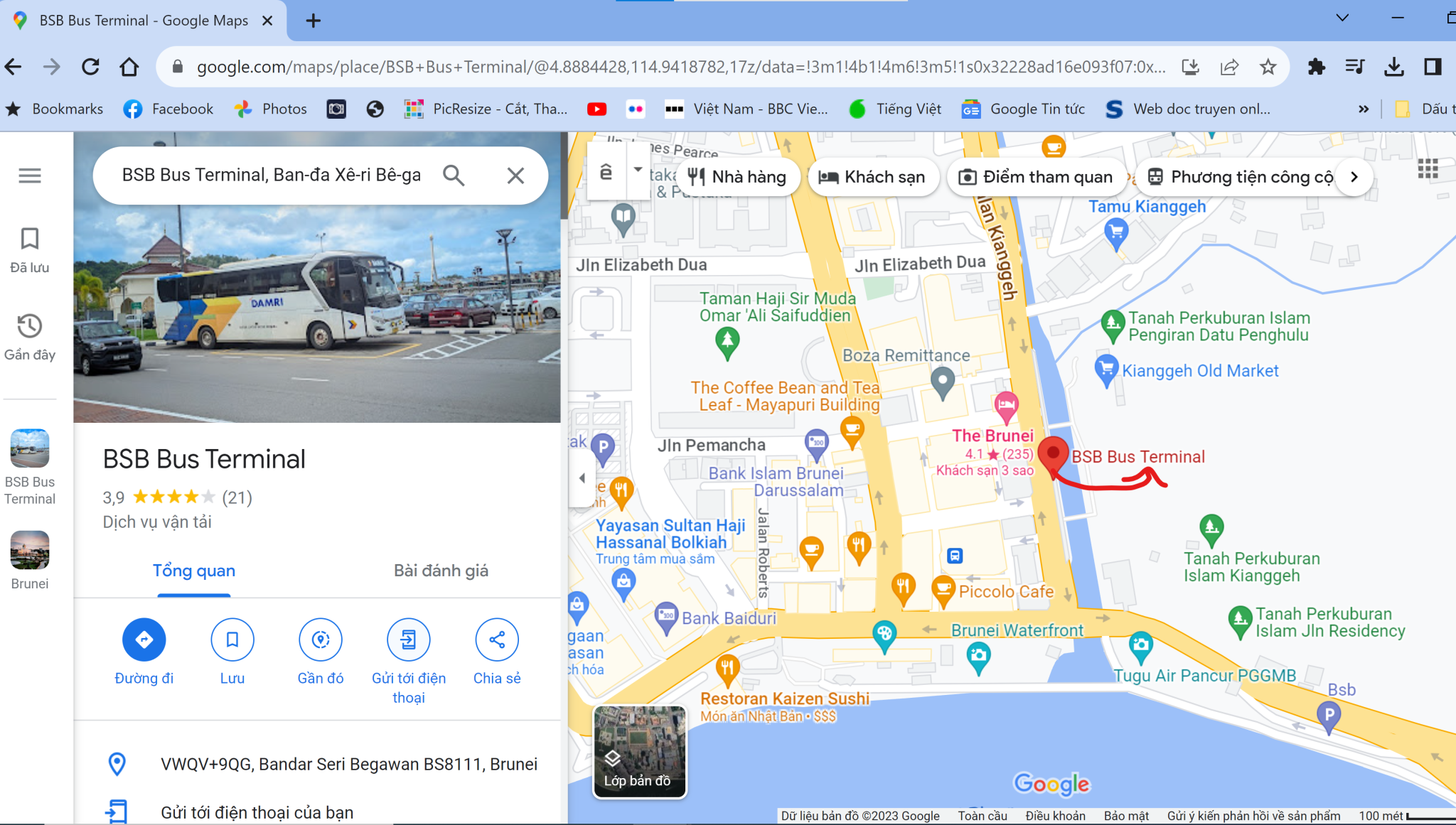Click the Lưu save bookmark button

[x=232, y=640]
